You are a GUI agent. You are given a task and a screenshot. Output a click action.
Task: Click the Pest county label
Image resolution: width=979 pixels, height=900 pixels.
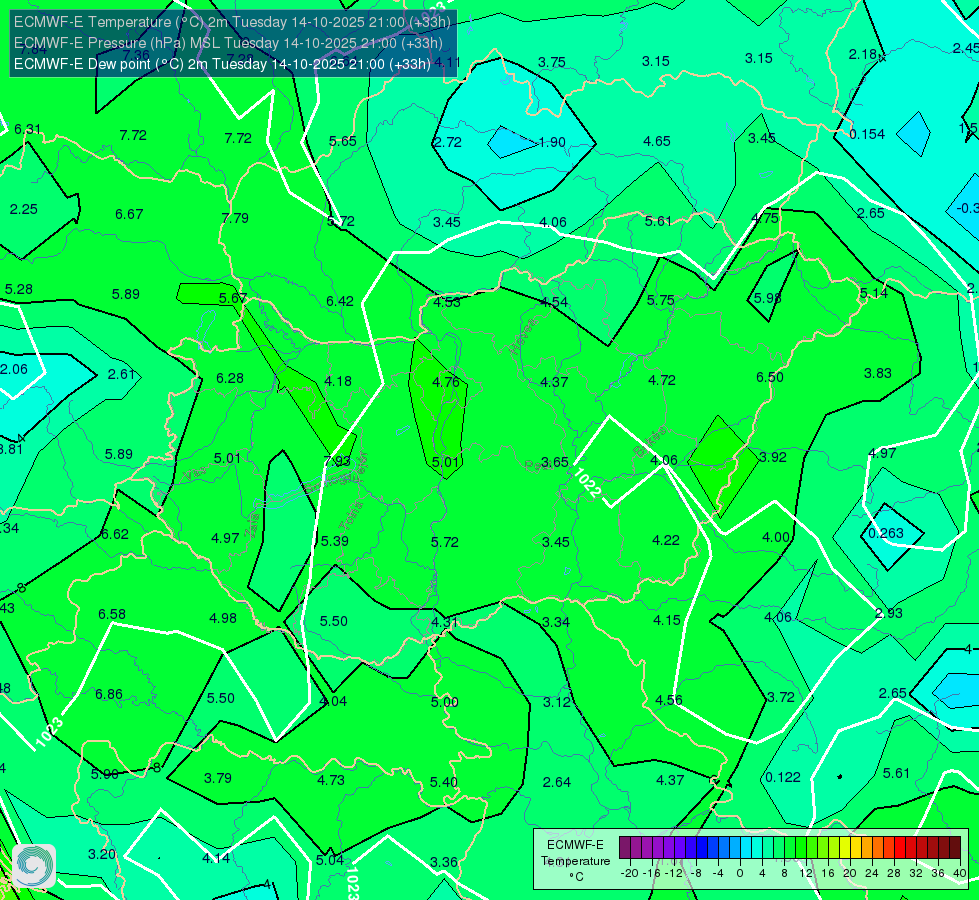(x=536, y=466)
